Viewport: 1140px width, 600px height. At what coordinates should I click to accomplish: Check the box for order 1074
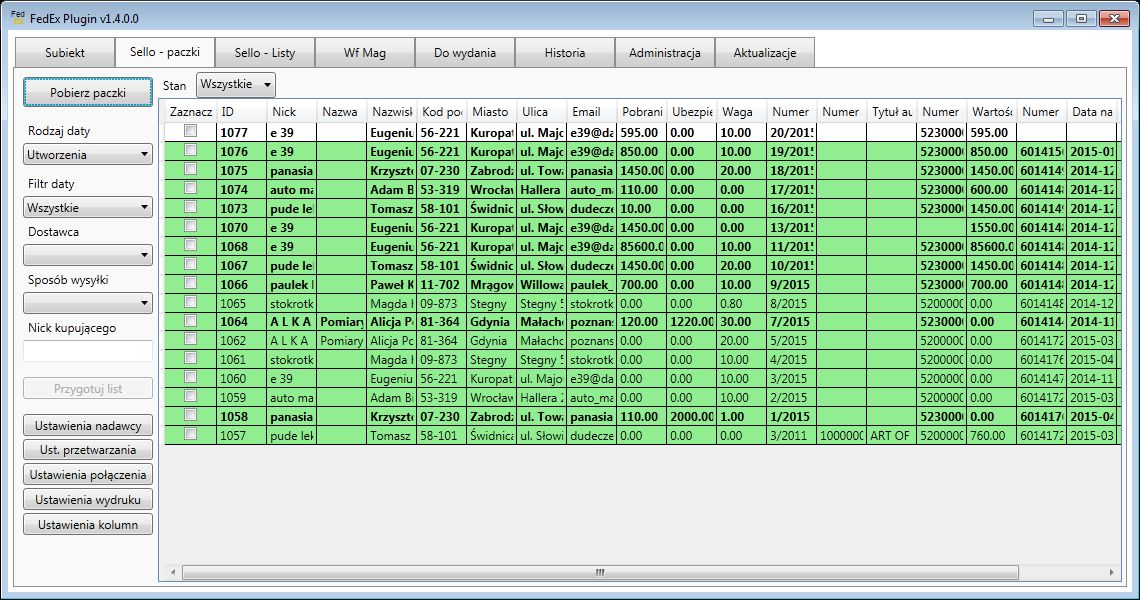[x=190, y=188]
